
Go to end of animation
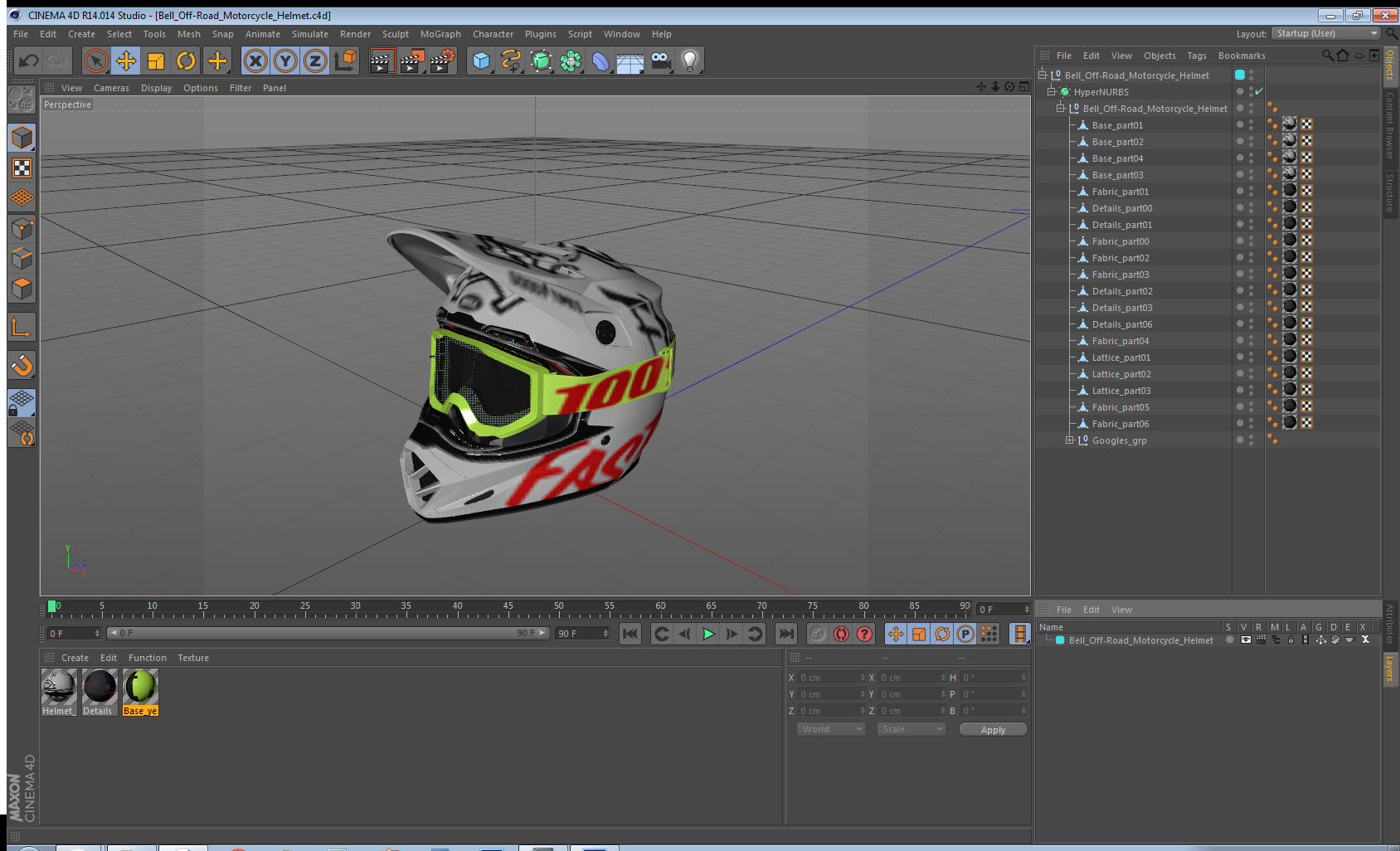click(785, 634)
